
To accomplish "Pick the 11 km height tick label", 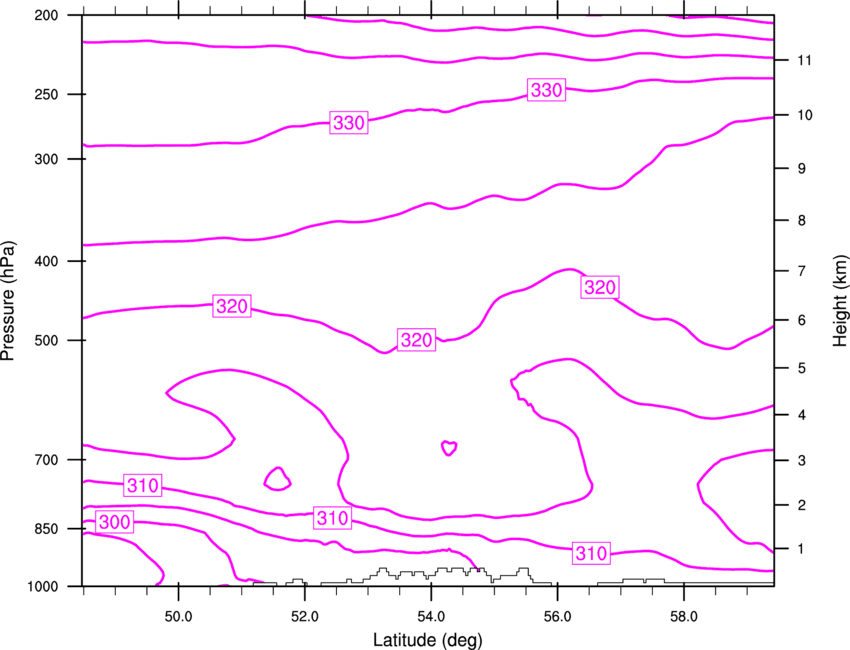I will [805, 60].
